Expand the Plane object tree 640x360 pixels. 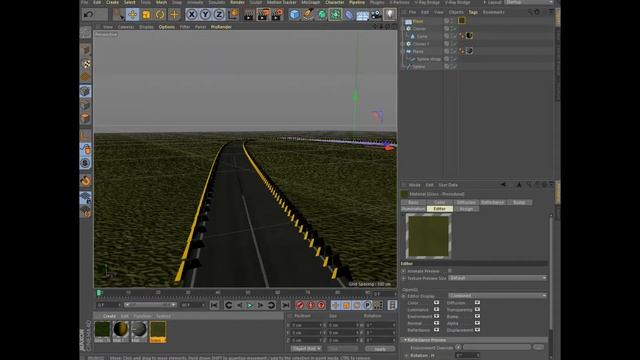click(x=402, y=51)
